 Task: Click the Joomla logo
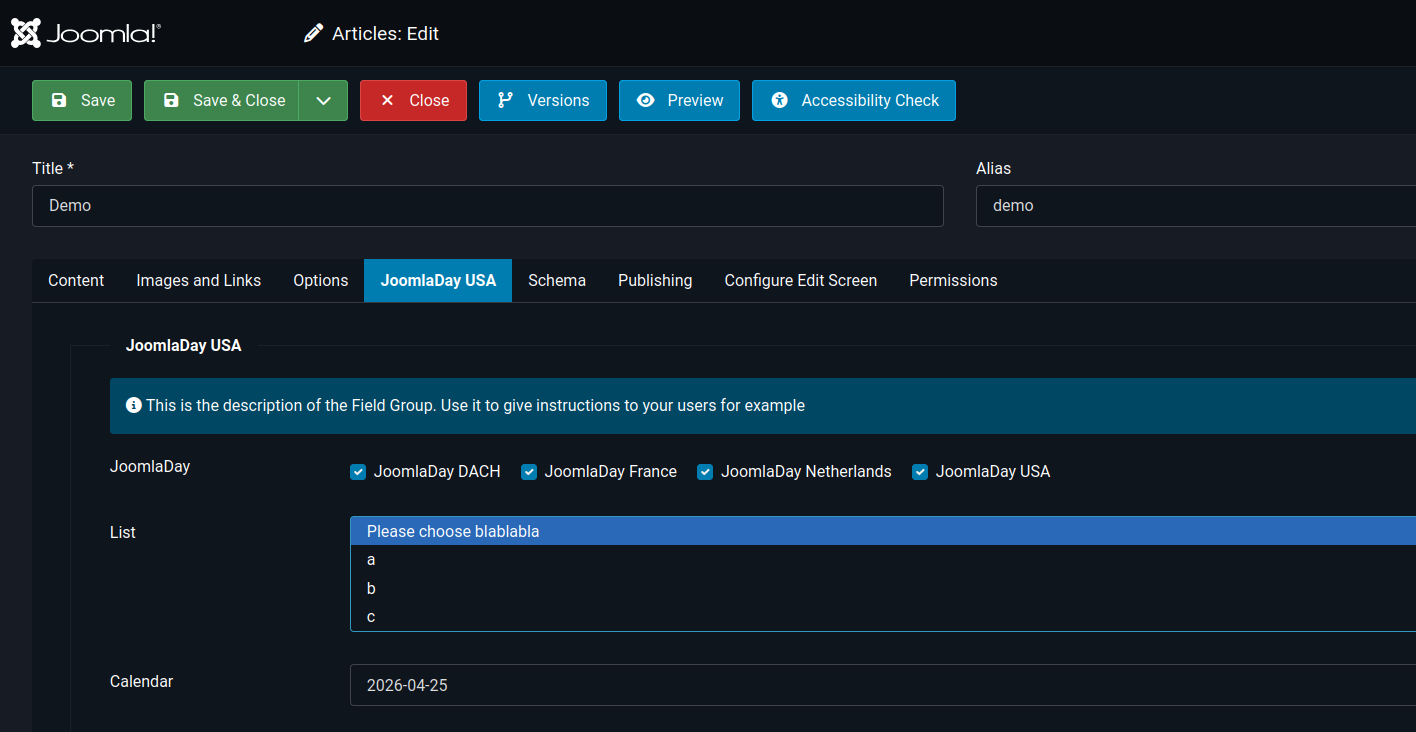pos(85,33)
